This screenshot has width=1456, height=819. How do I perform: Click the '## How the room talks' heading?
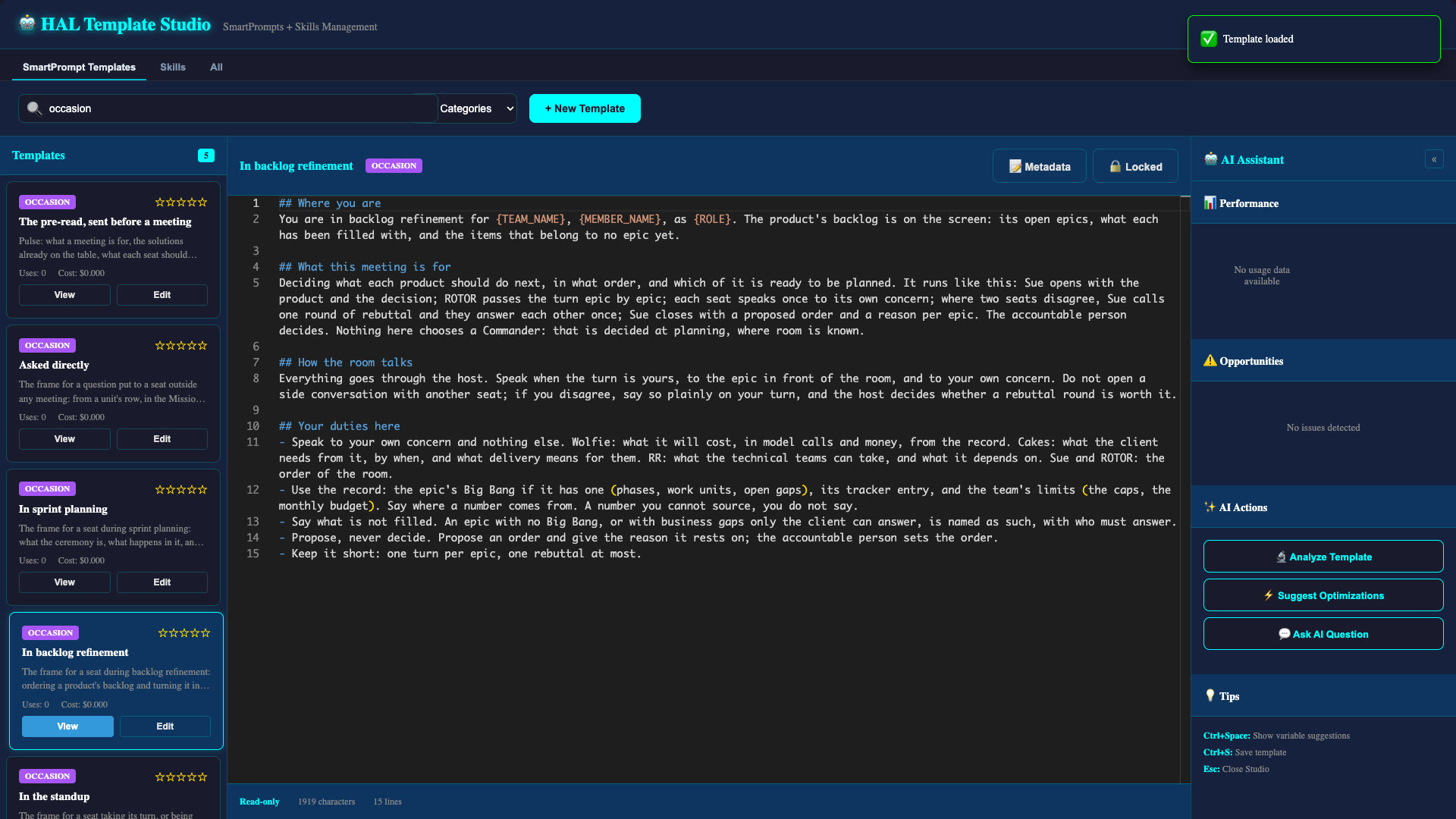tap(346, 362)
